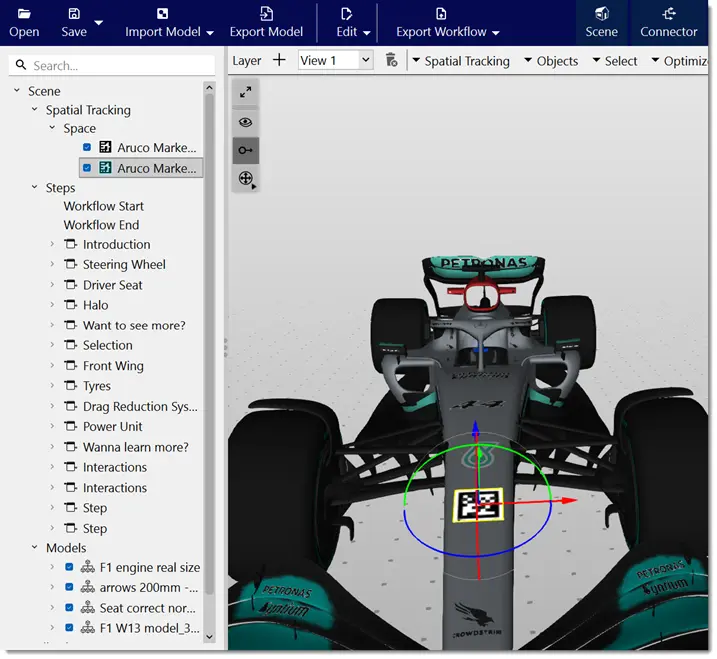This screenshot has height=659, width=717.
Task: Click the arrows 200mm model icon
Action: [88, 587]
